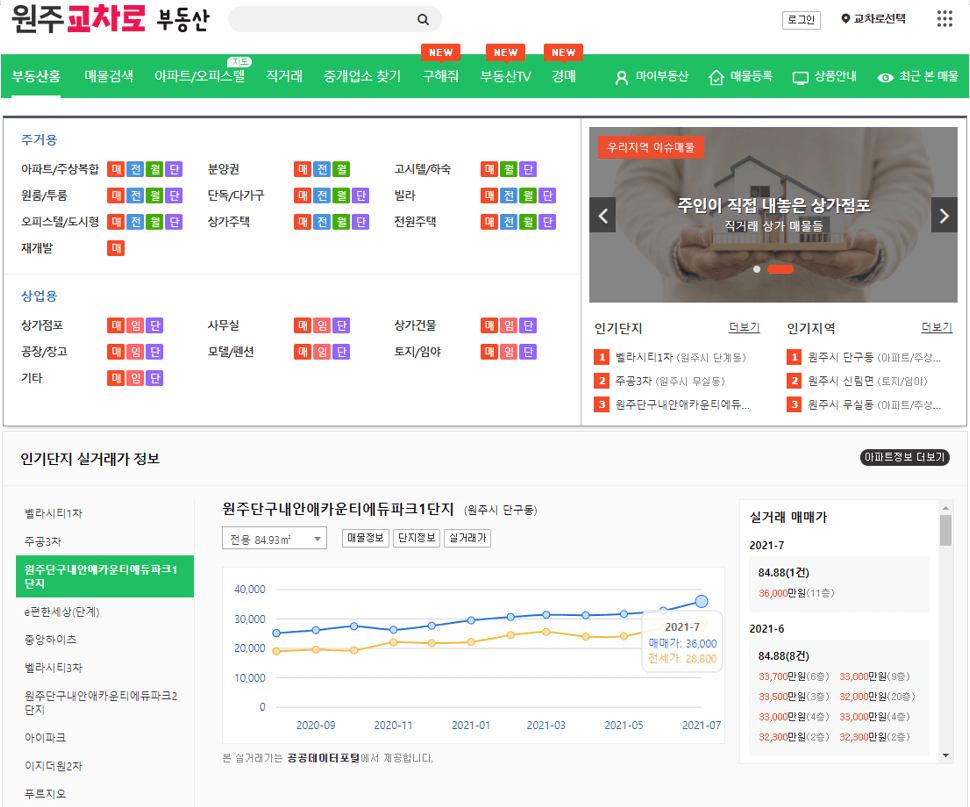The height and width of the screenshot is (807, 970).
Task: Toggle the 매 badge for 아파트/주상복합
Action: [x=115, y=169]
